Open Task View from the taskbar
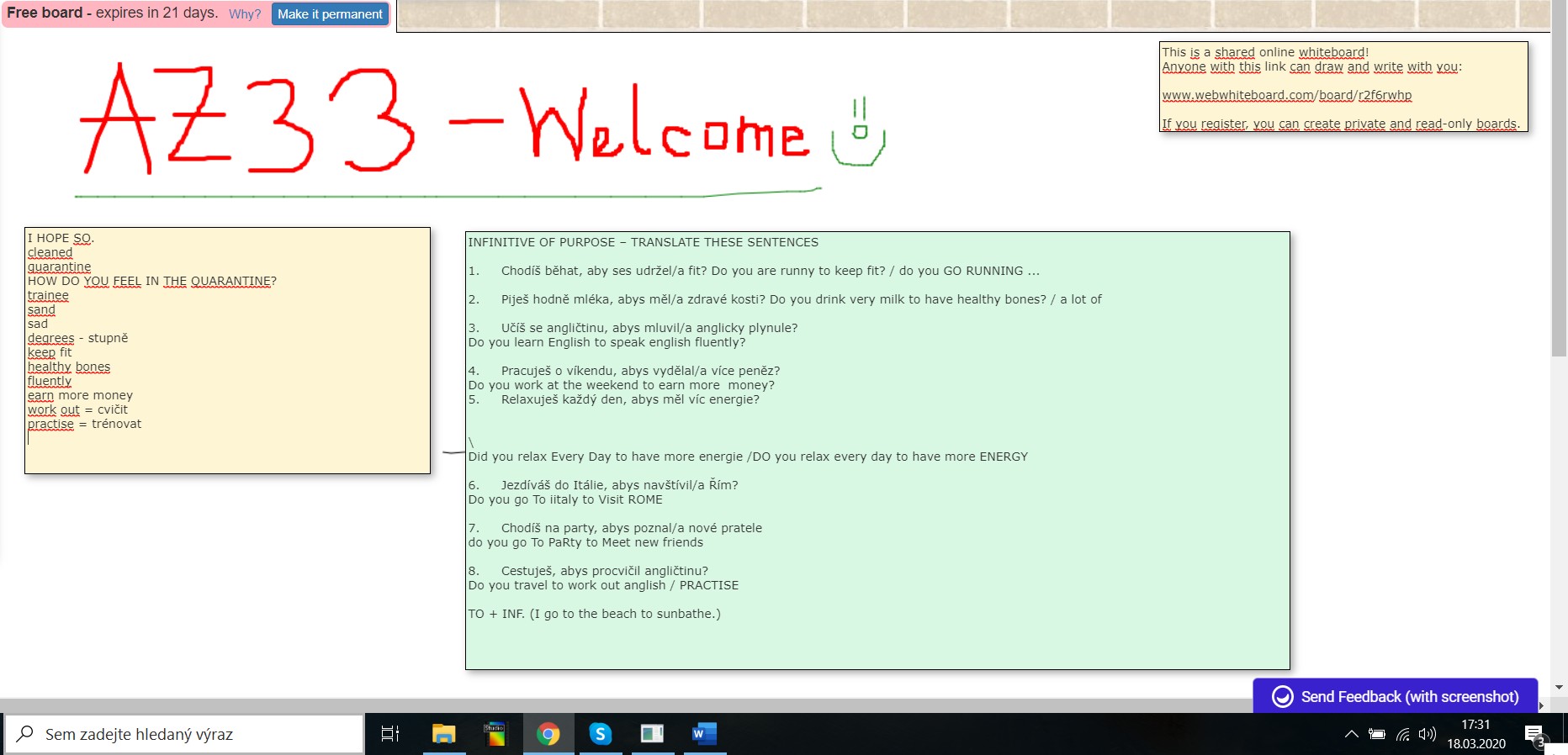 (390, 734)
